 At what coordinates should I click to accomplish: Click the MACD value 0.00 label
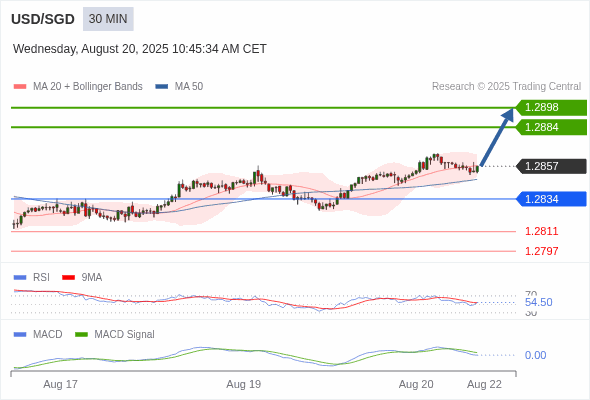pyautogui.click(x=535, y=355)
